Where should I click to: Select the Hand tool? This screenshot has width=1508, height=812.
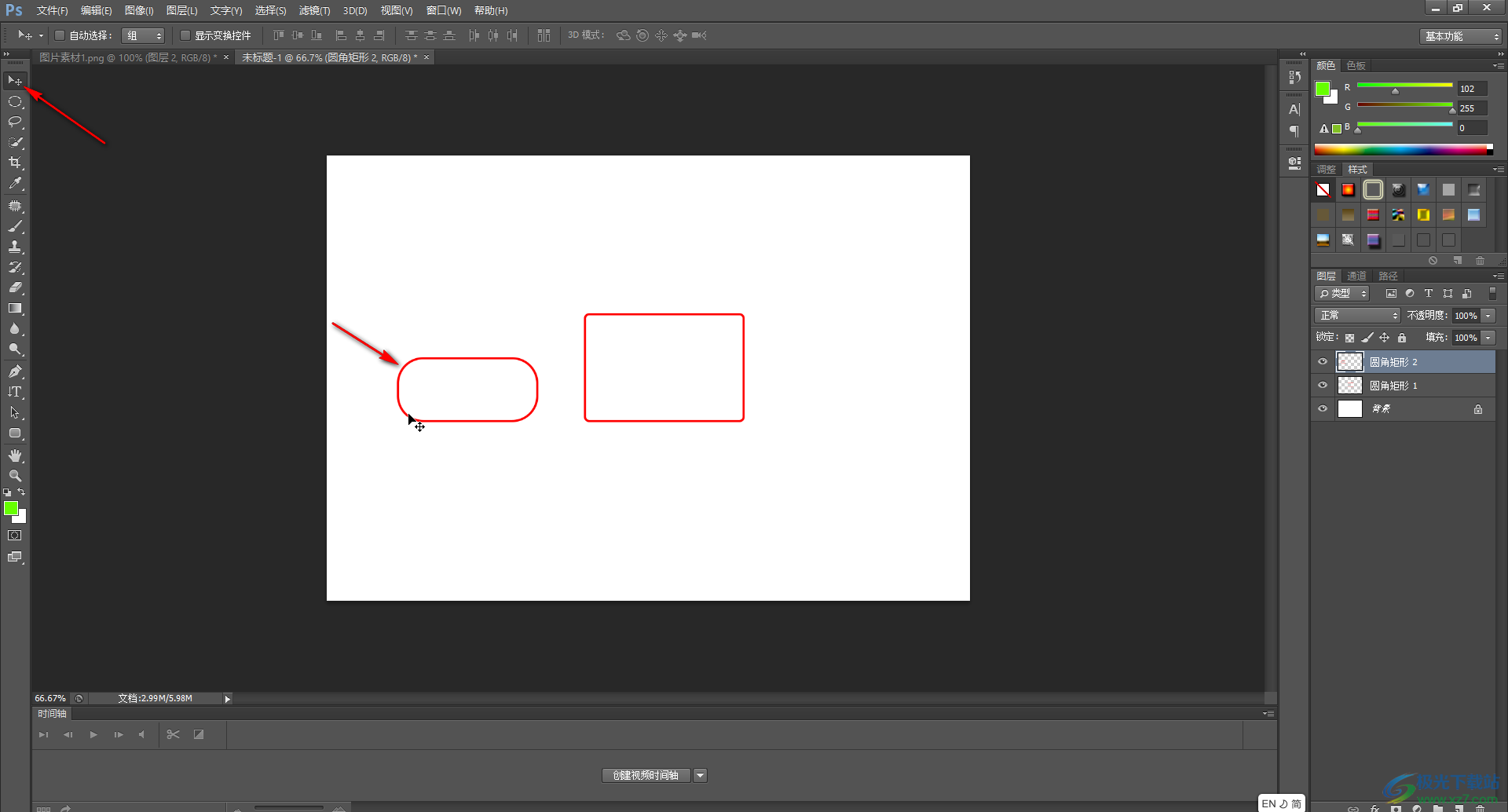click(x=15, y=455)
